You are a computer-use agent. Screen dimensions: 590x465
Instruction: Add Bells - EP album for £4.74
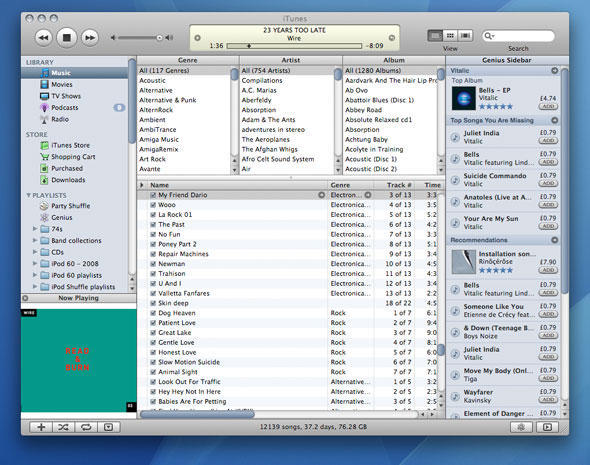[548, 106]
